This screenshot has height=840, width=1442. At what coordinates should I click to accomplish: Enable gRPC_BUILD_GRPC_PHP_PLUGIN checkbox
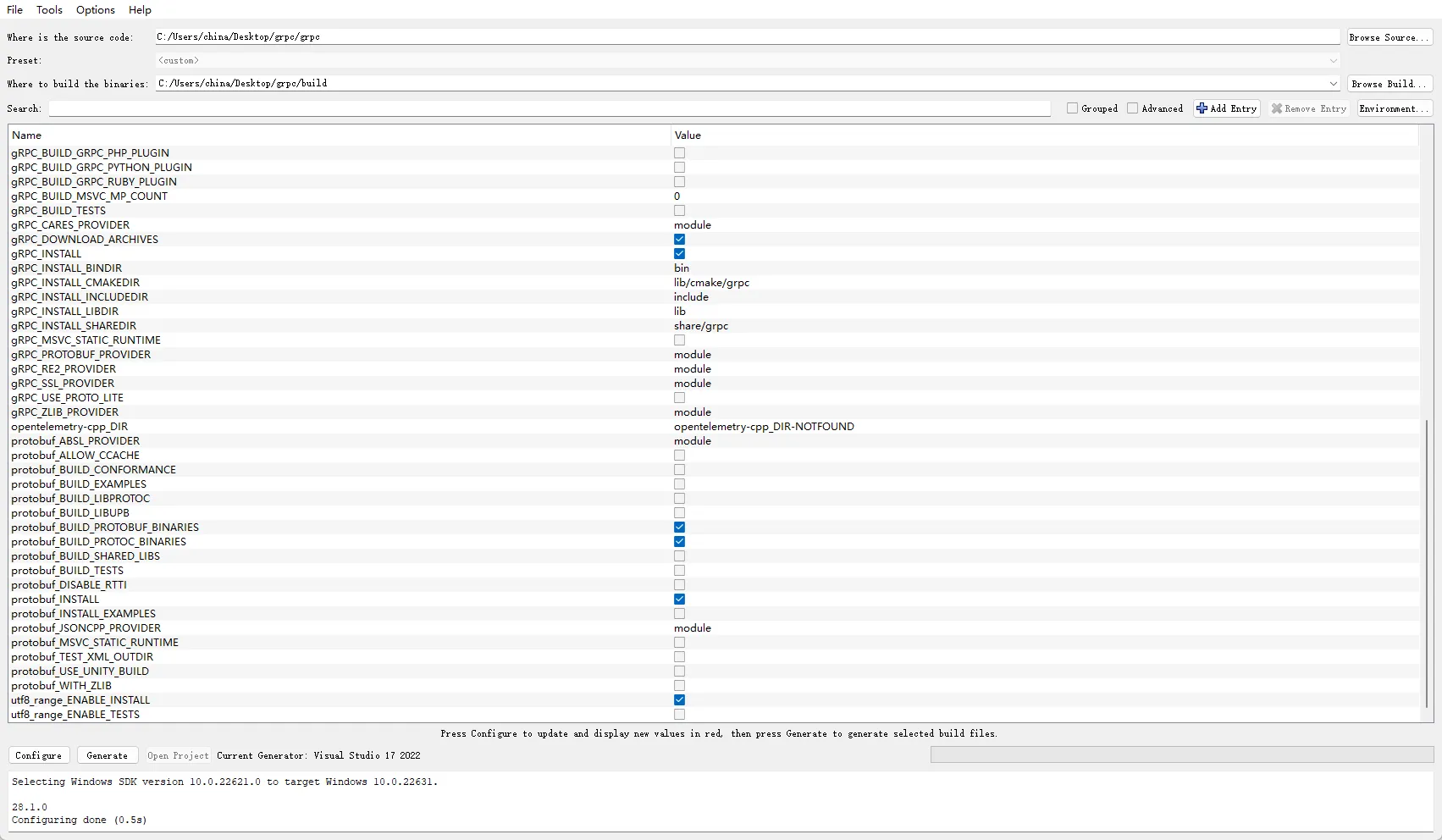pyautogui.click(x=679, y=153)
